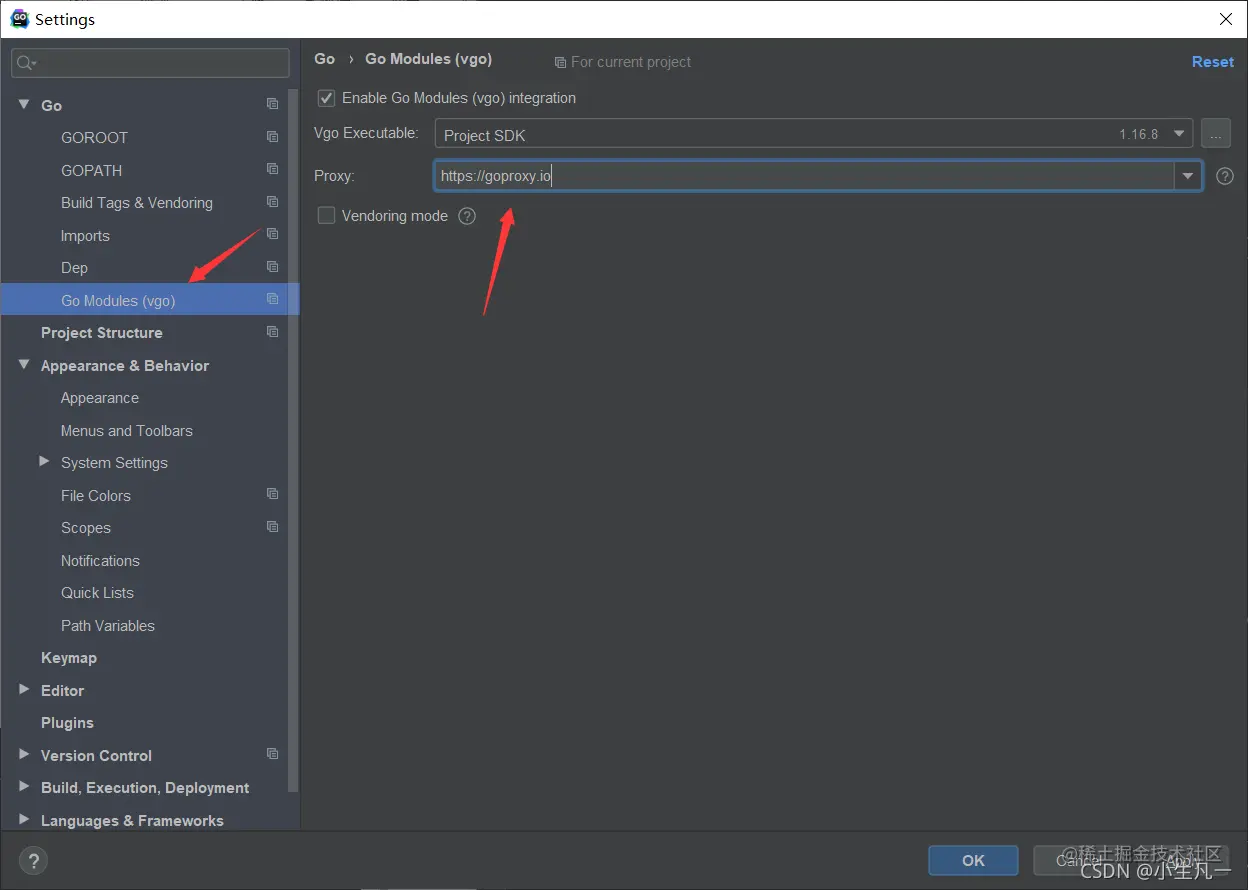Open File Colors settings
Image resolution: width=1248 pixels, height=890 pixels.
tap(96, 496)
